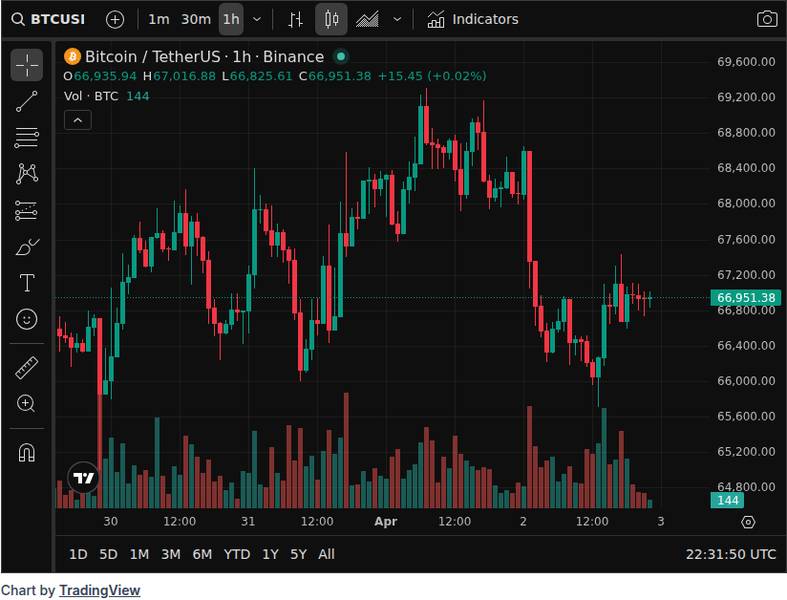The height and width of the screenshot is (600, 787).
Task: Open the TradingView attribution link
Action: pyautogui.click(x=99, y=590)
